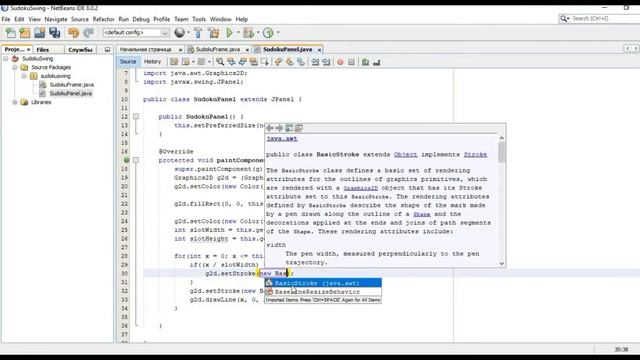This screenshot has width=640, height=360.
Task: Open javadoc in external browser icon
Action: pos(289,128)
